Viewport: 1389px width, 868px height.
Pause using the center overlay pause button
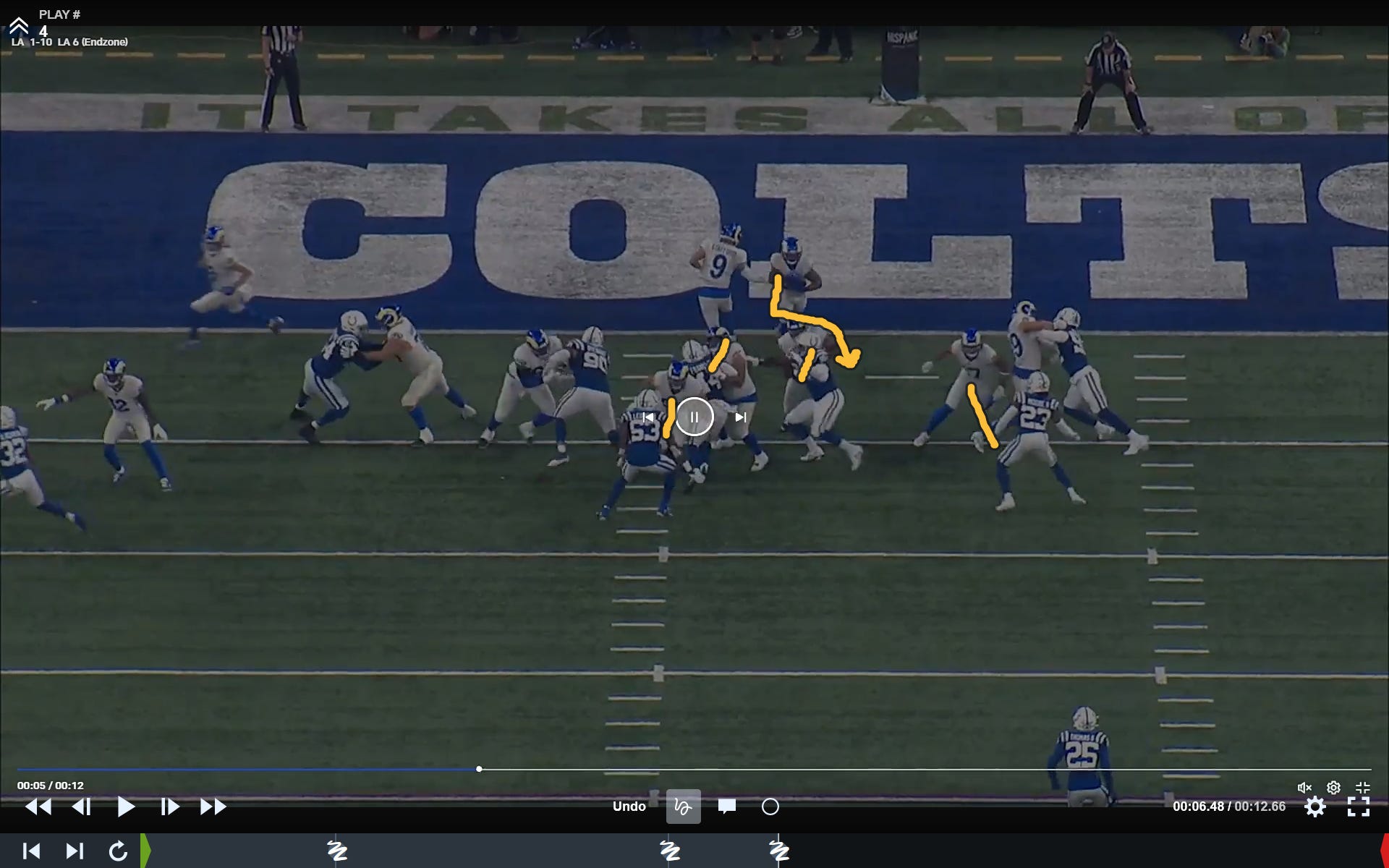click(x=694, y=417)
